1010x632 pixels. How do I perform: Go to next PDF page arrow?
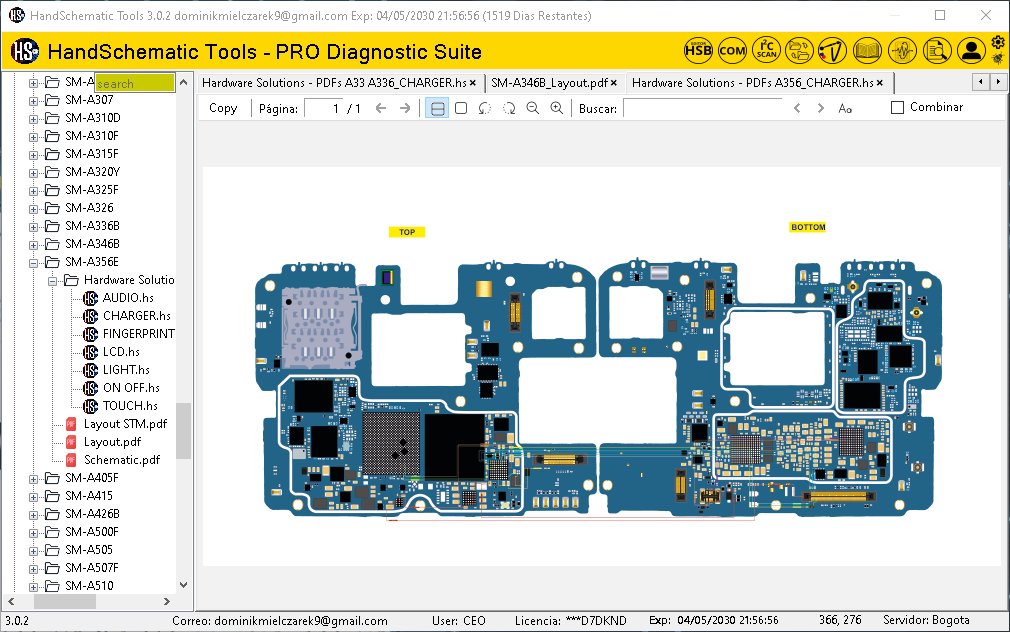(x=405, y=108)
